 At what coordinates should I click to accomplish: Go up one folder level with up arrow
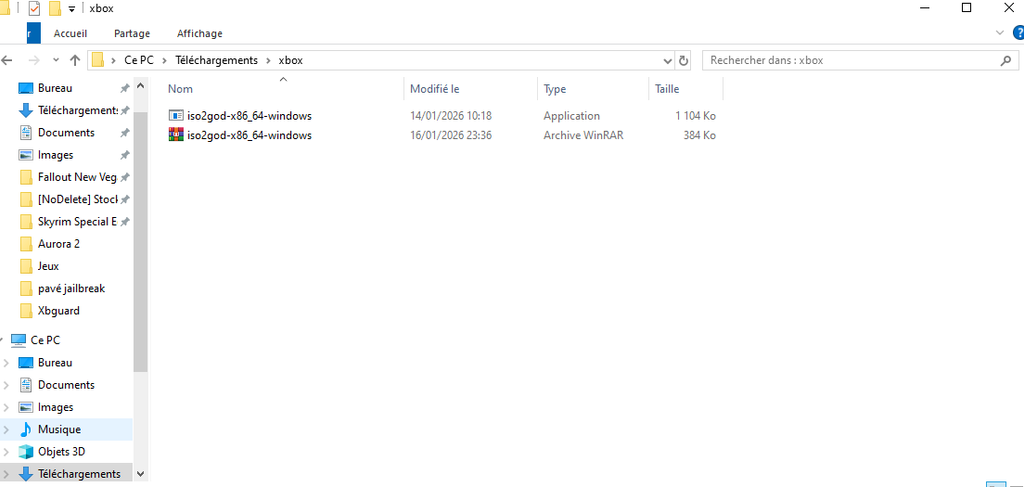click(75, 60)
